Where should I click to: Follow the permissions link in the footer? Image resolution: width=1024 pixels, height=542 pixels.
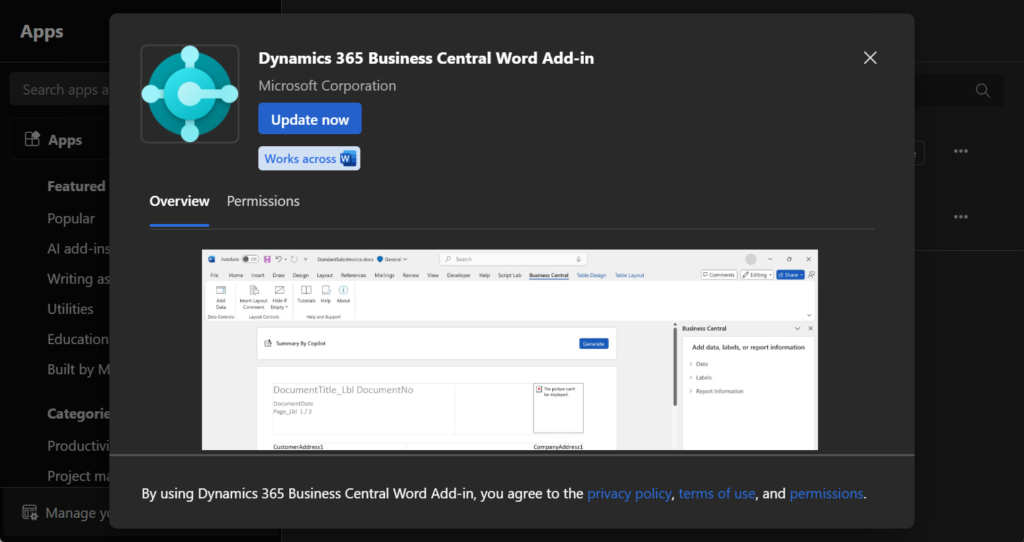click(x=826, y=493)
